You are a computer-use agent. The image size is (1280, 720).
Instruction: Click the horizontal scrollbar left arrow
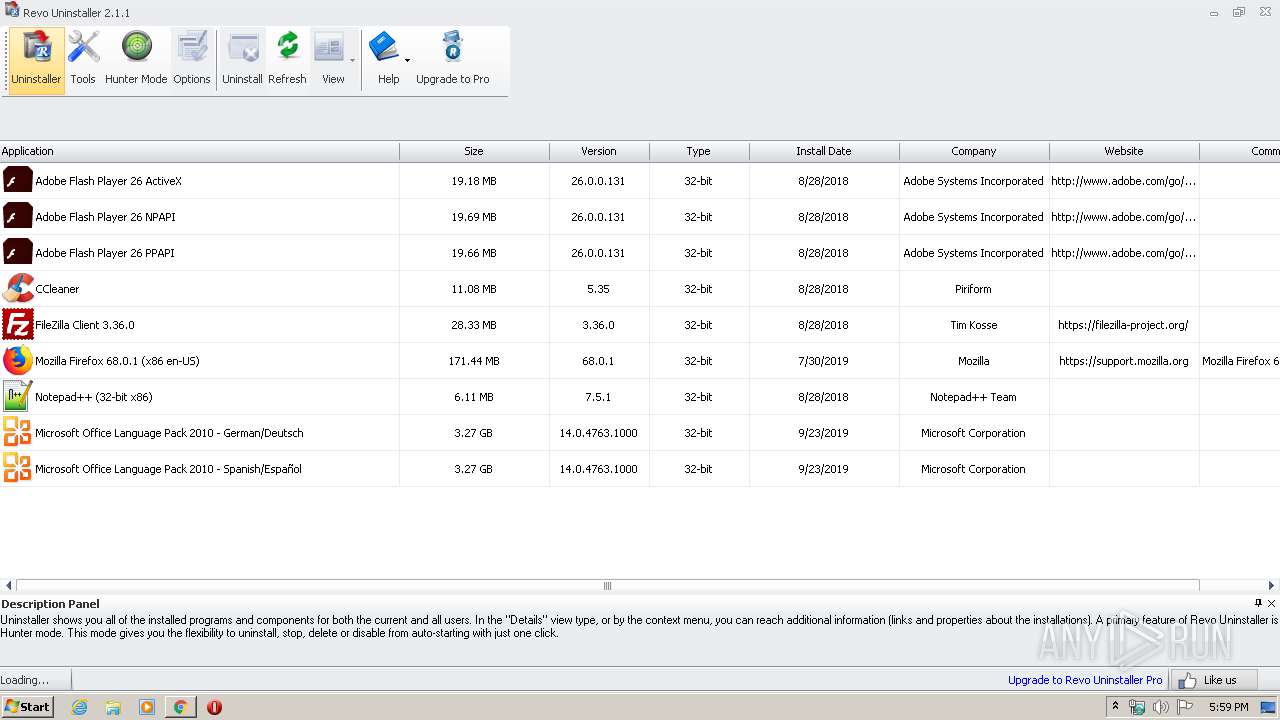pyautogui.click(x=8, y=586)
